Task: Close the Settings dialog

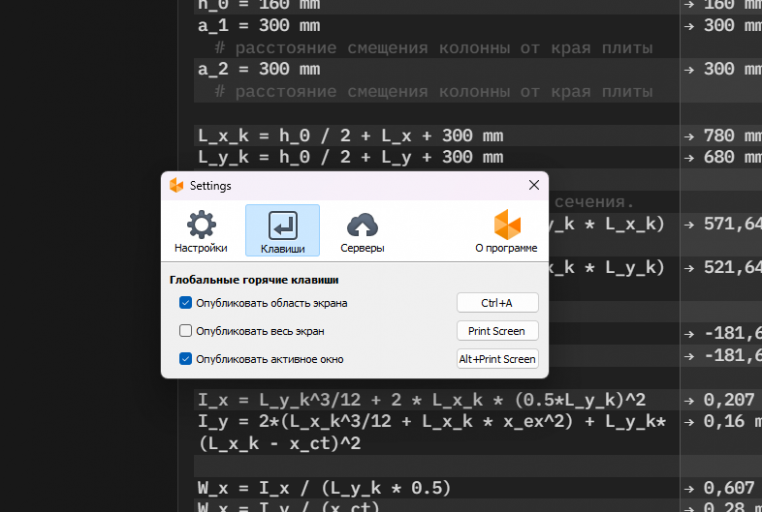Action: [534, 185]
